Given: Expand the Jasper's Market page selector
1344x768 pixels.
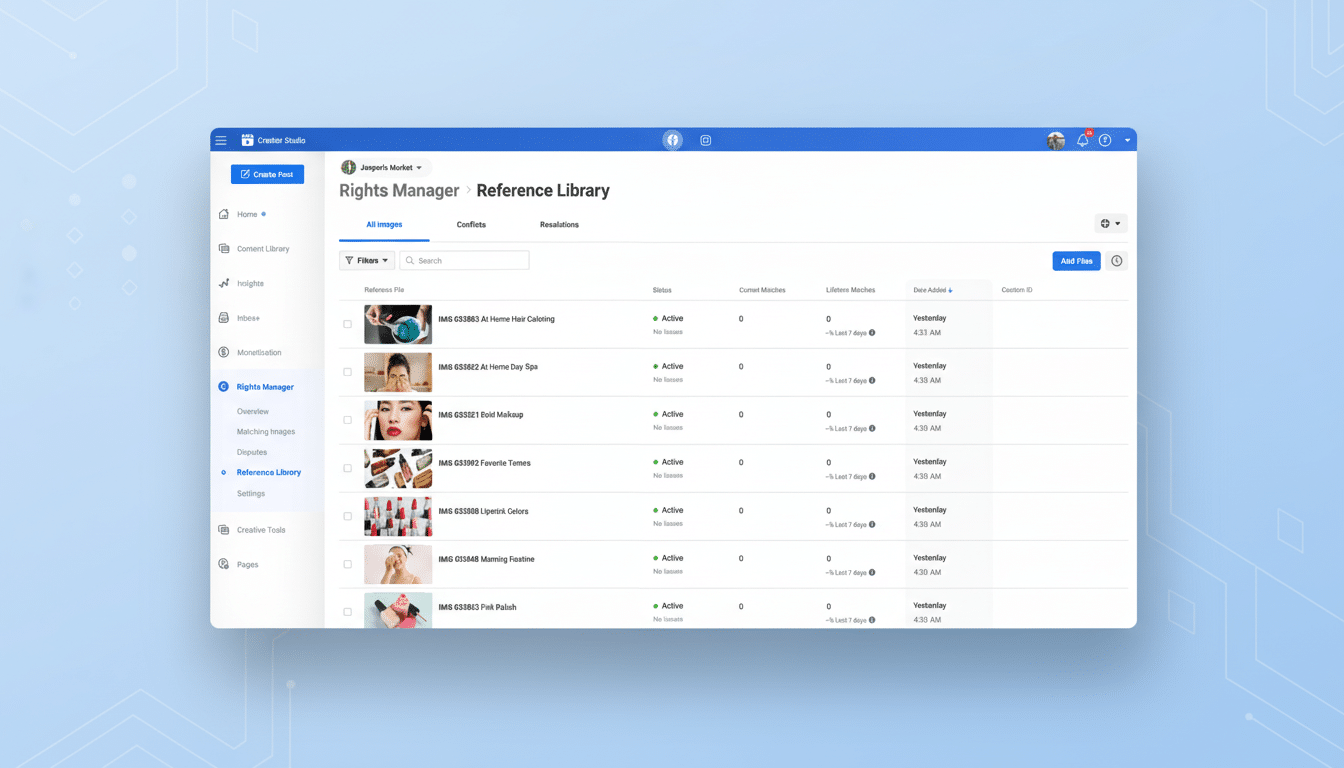Looking at the screenshot, I should pyautogui.click(x=383, y=167).
